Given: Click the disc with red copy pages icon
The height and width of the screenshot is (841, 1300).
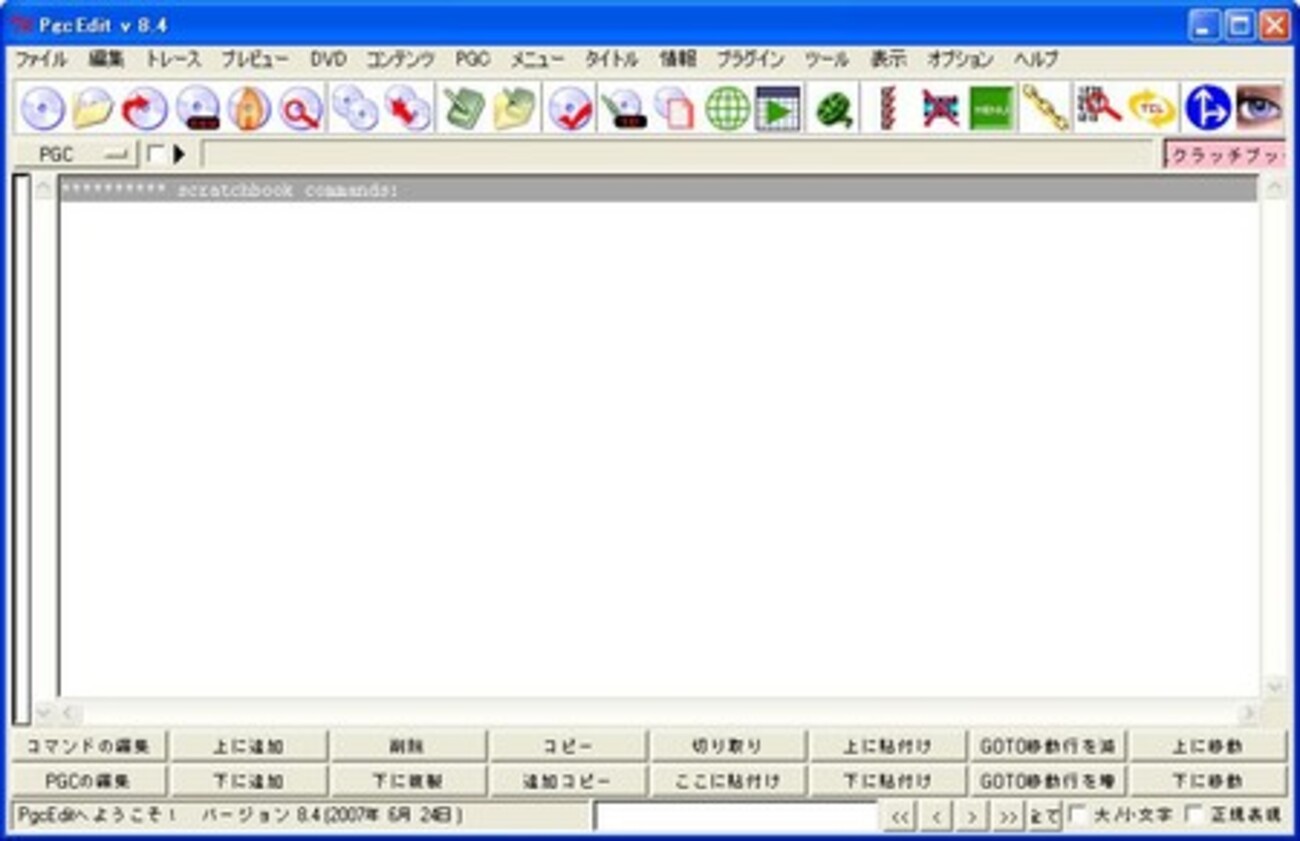Looking at the screenshot, I should [x=675, y=108].
